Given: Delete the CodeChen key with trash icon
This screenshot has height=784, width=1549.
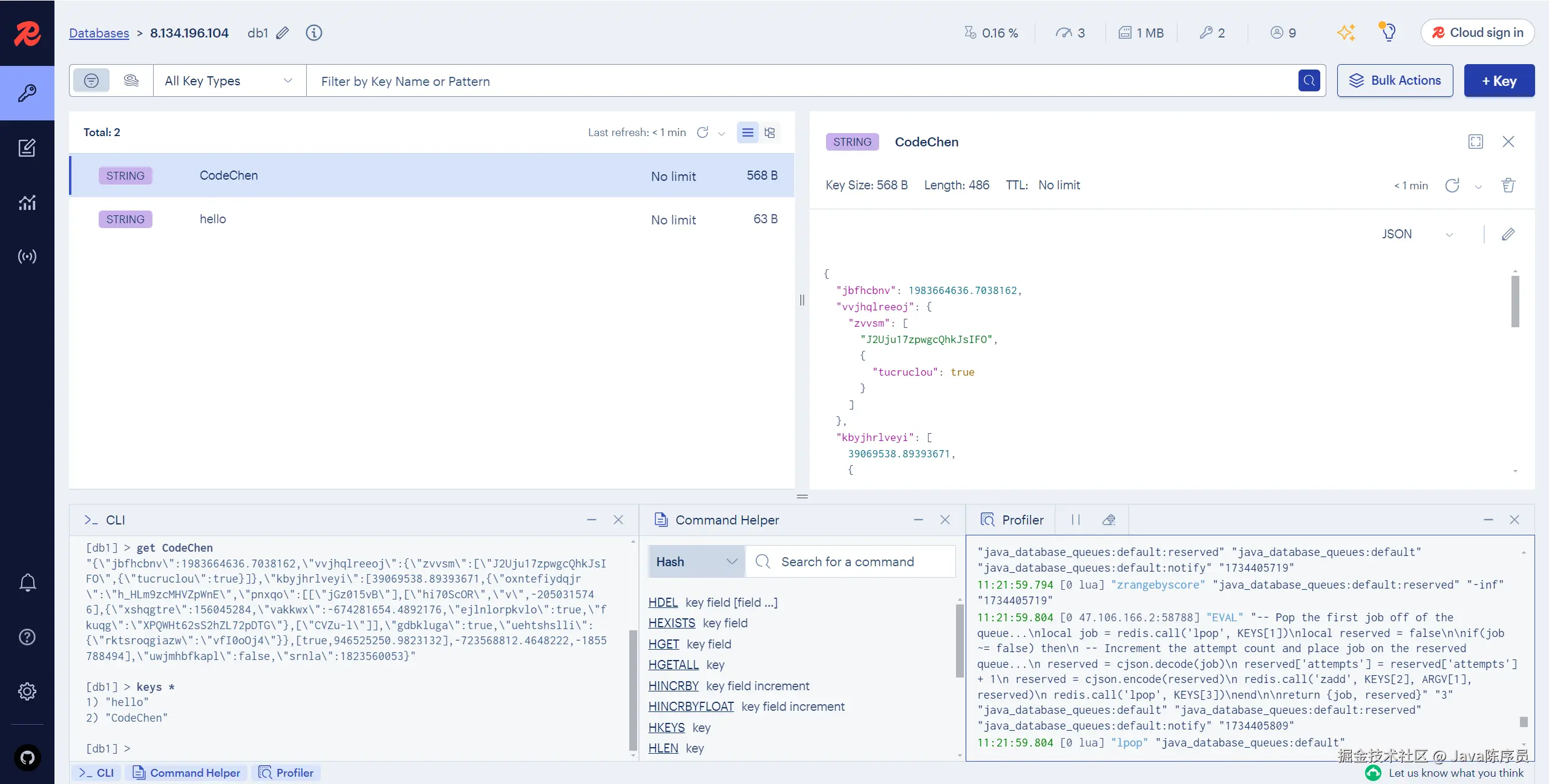Looking at the screenshot, I should (1508, 185).
